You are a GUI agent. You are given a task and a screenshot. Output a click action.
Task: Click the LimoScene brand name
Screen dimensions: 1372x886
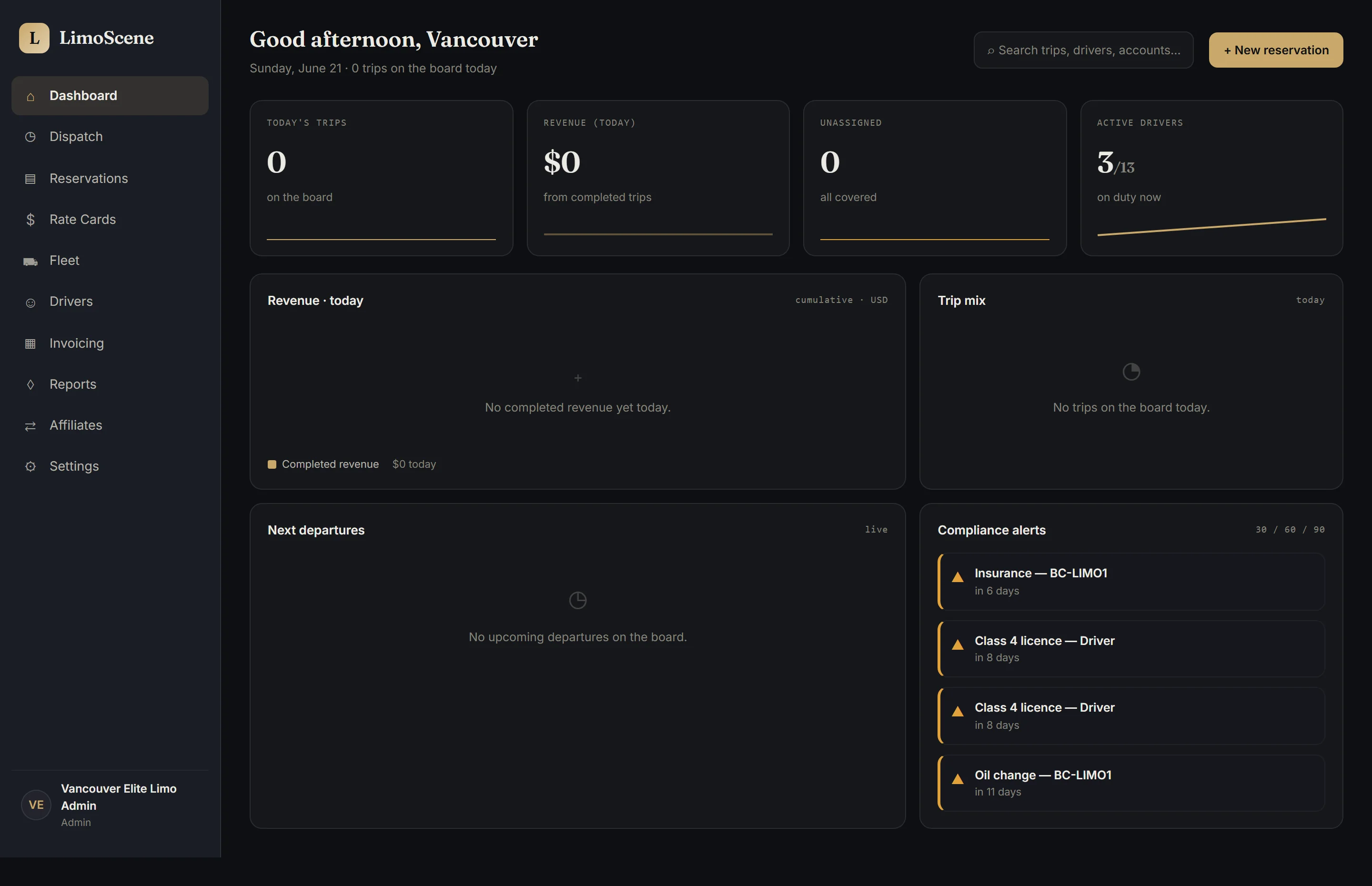106,38
